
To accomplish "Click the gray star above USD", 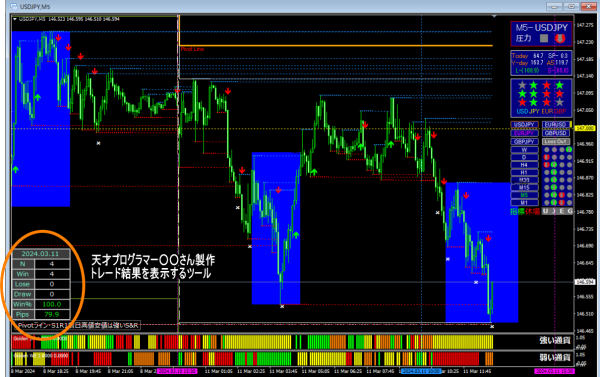I will [522, 85].
